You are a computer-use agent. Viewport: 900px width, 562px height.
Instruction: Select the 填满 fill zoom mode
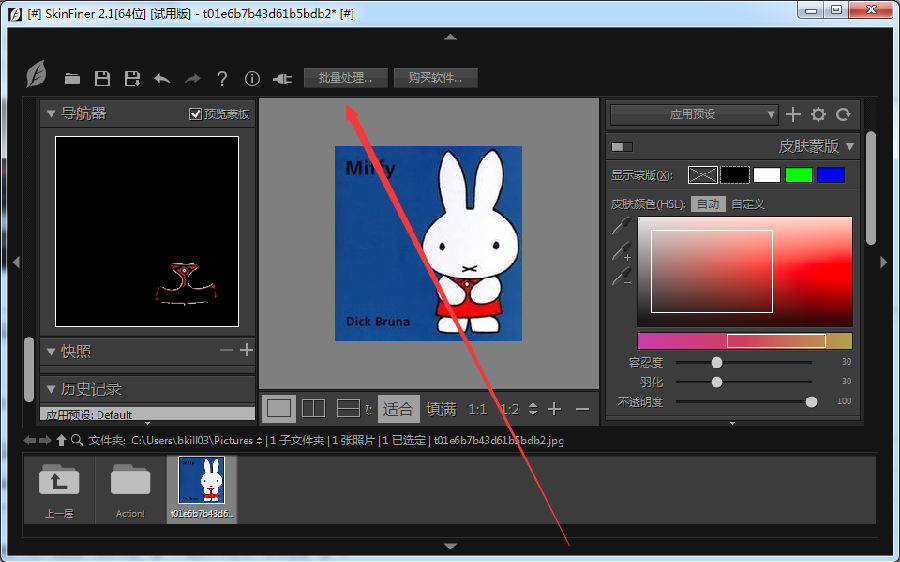(441, 409)
